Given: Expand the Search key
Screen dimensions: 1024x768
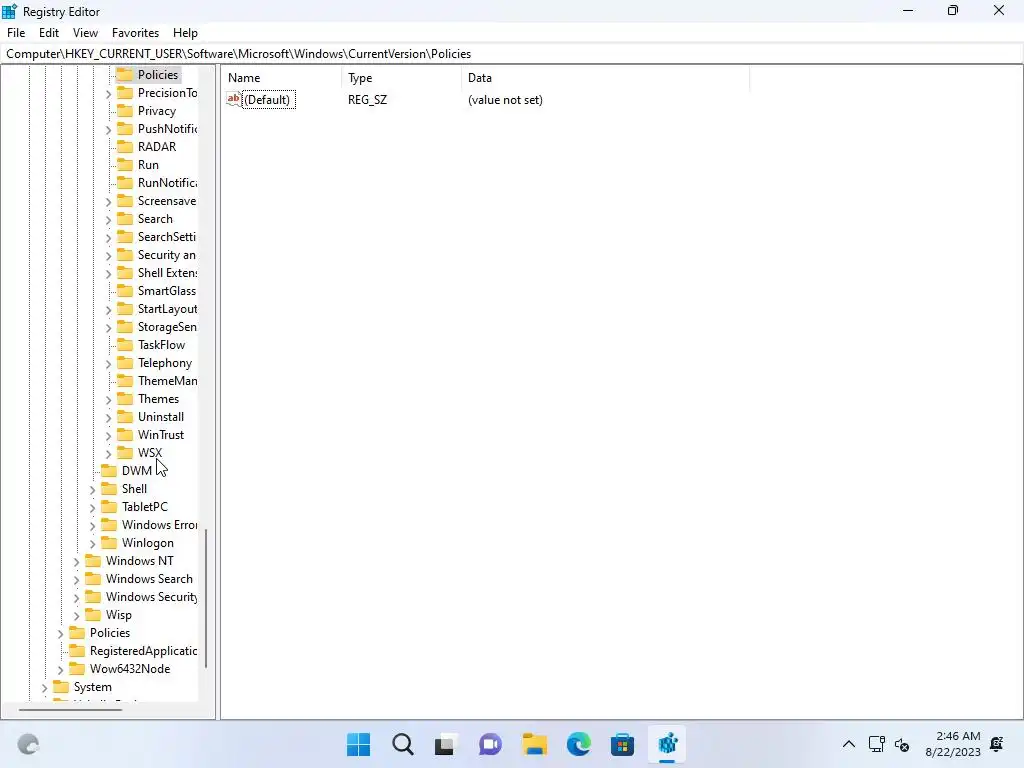Looking at the screenshot, I should click(108, 219).
